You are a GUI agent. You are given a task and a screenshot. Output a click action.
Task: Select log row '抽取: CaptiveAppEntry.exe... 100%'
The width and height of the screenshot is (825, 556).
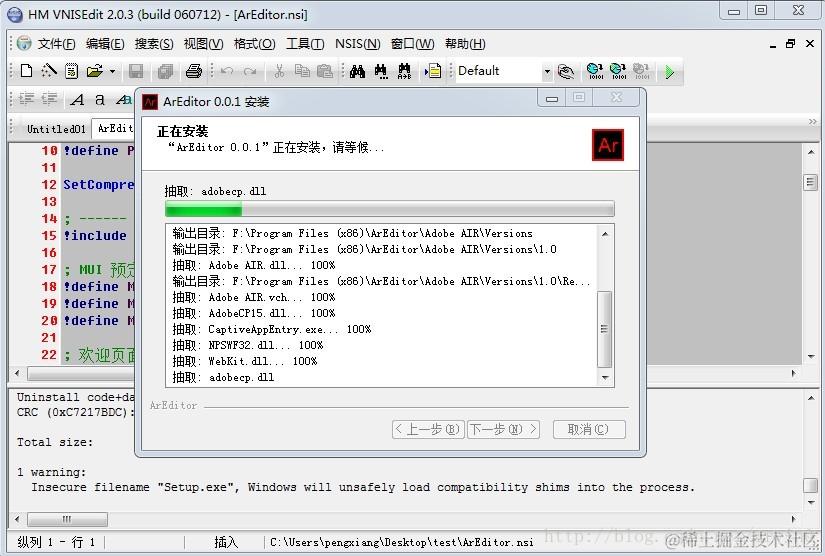point(271,329)
